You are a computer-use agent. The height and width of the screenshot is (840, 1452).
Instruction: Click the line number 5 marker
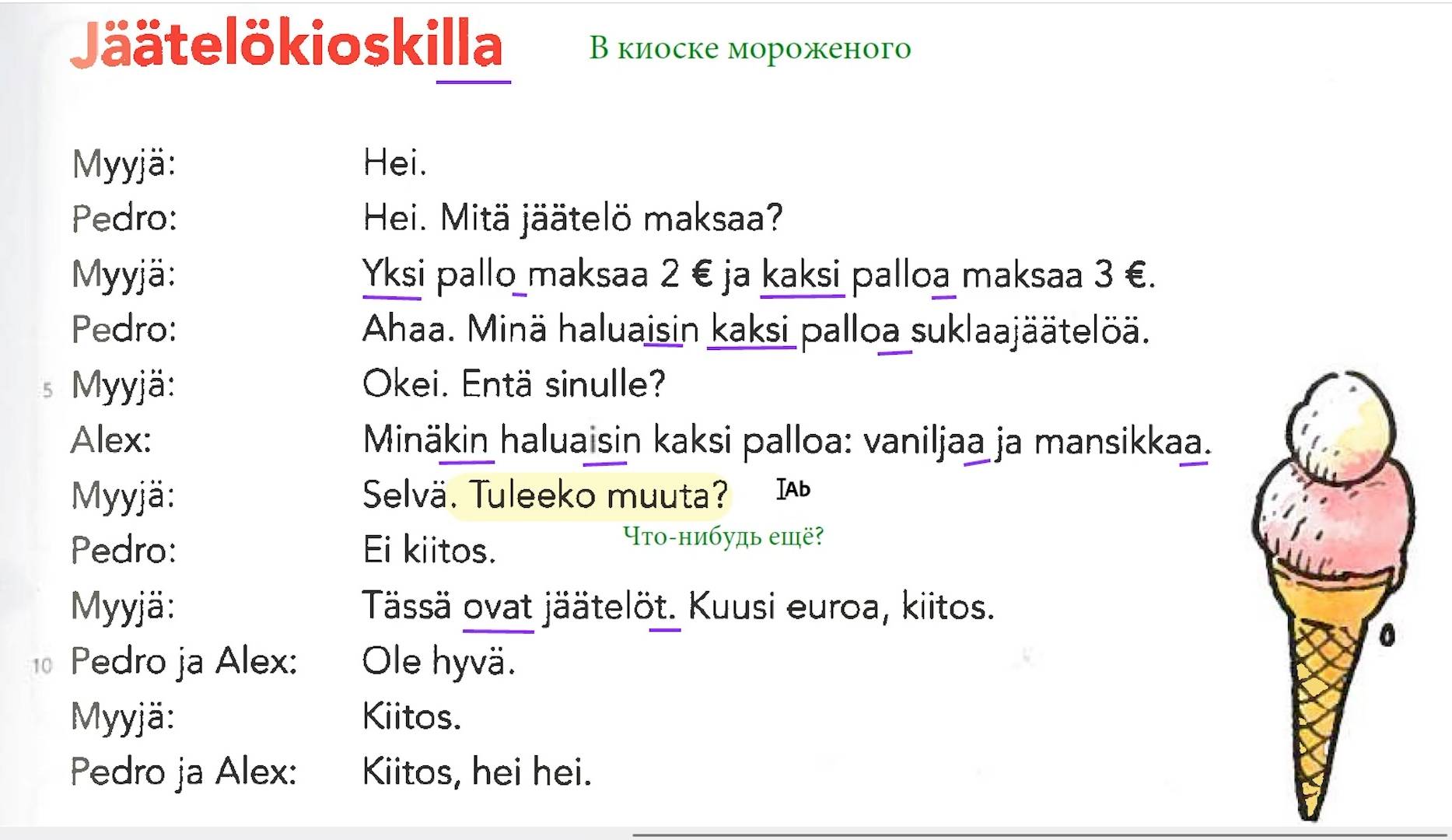(x=47, y=390)
